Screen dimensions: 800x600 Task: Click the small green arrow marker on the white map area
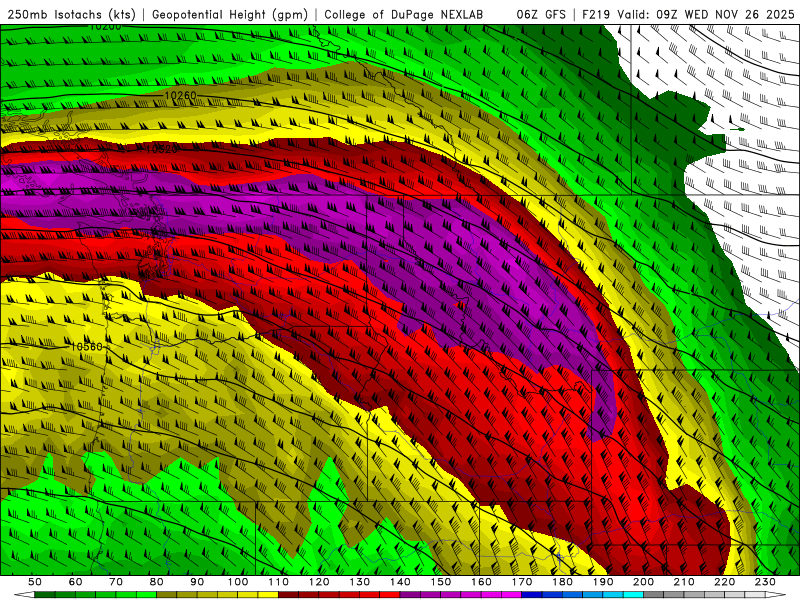(x=737, y=129)
